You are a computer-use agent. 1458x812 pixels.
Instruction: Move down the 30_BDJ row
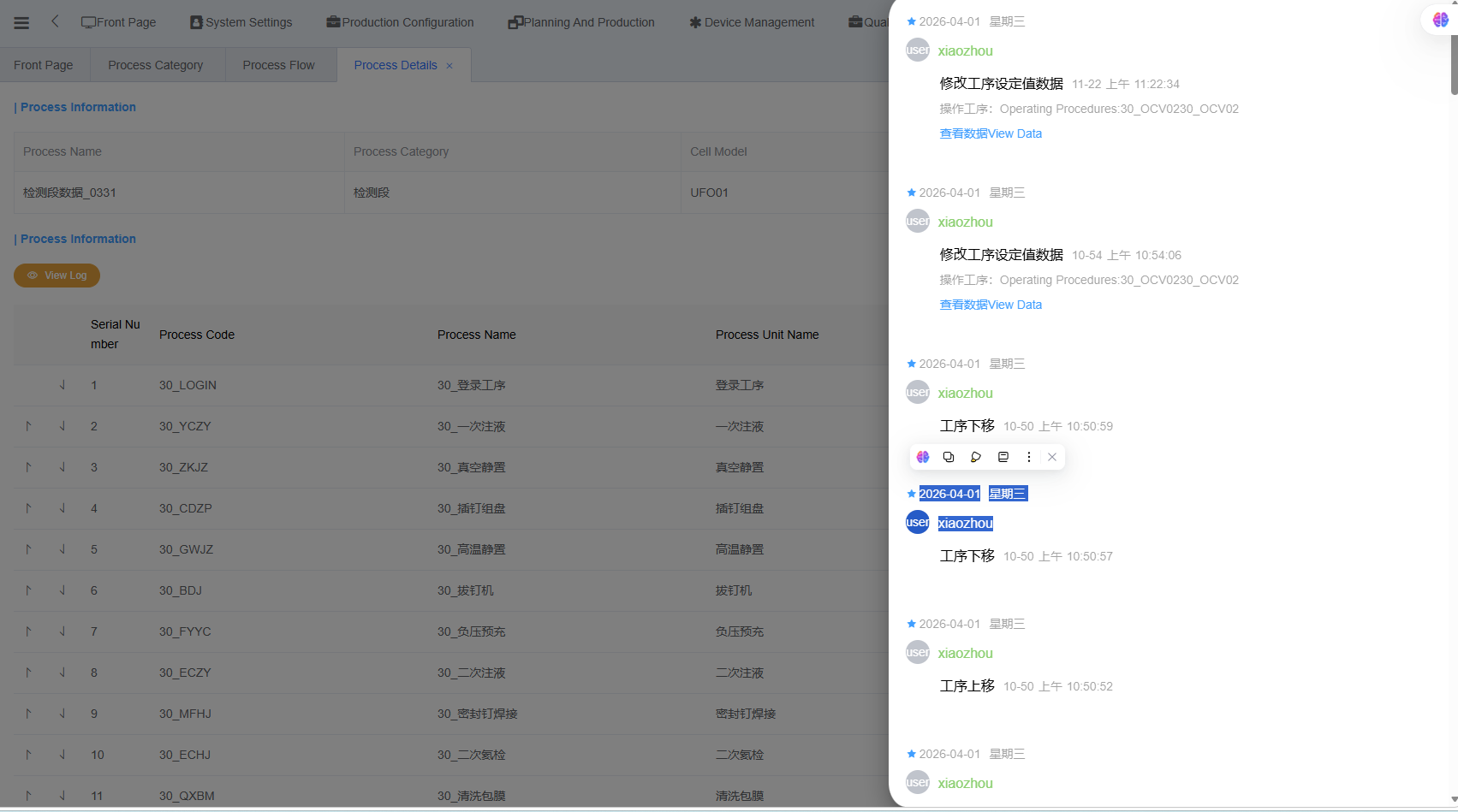[x=62, y=590]
